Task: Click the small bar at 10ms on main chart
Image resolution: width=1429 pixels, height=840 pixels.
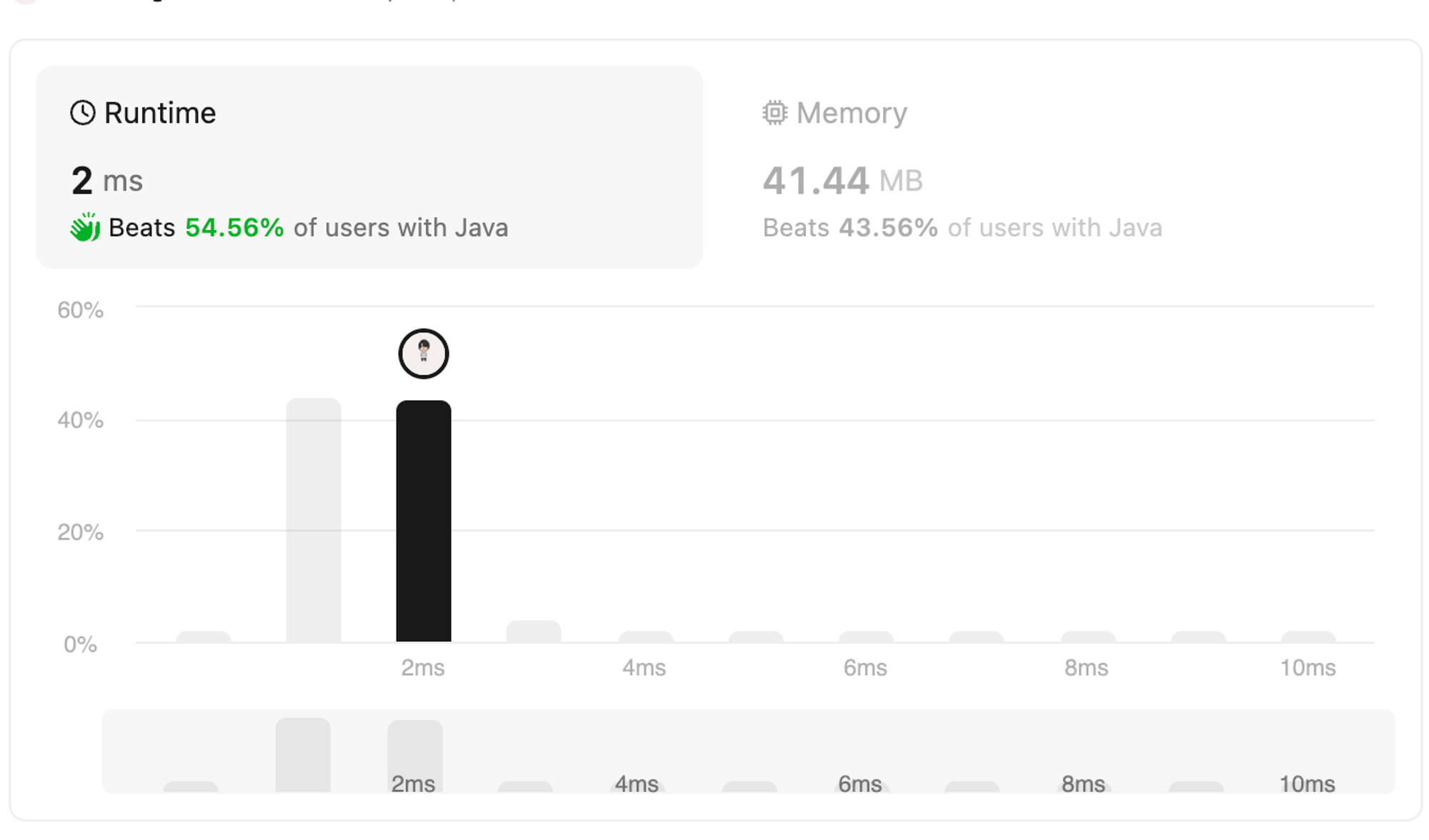Action: (1308, 637)
